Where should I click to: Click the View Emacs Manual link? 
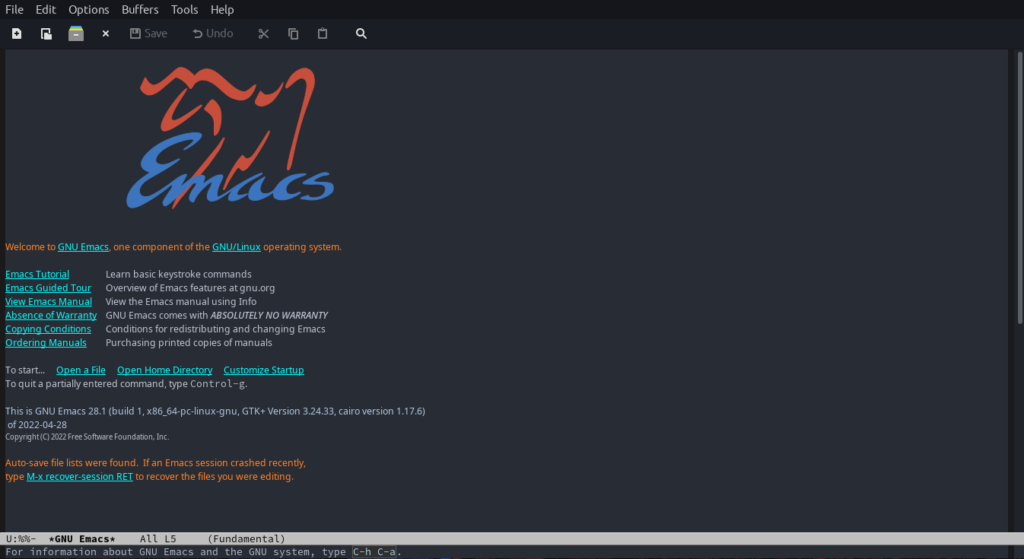48,302
